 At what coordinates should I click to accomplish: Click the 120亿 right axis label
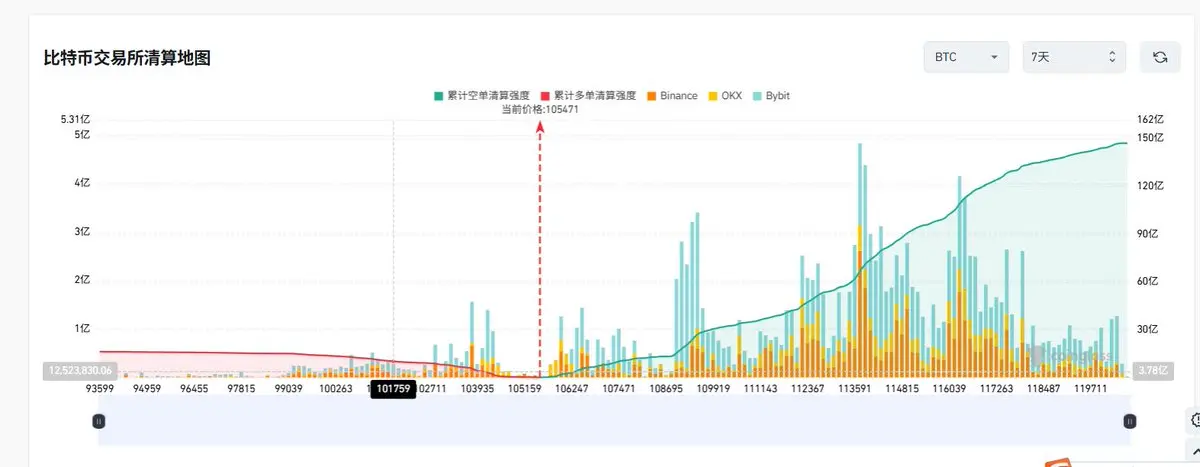[x=1148, y=186]
